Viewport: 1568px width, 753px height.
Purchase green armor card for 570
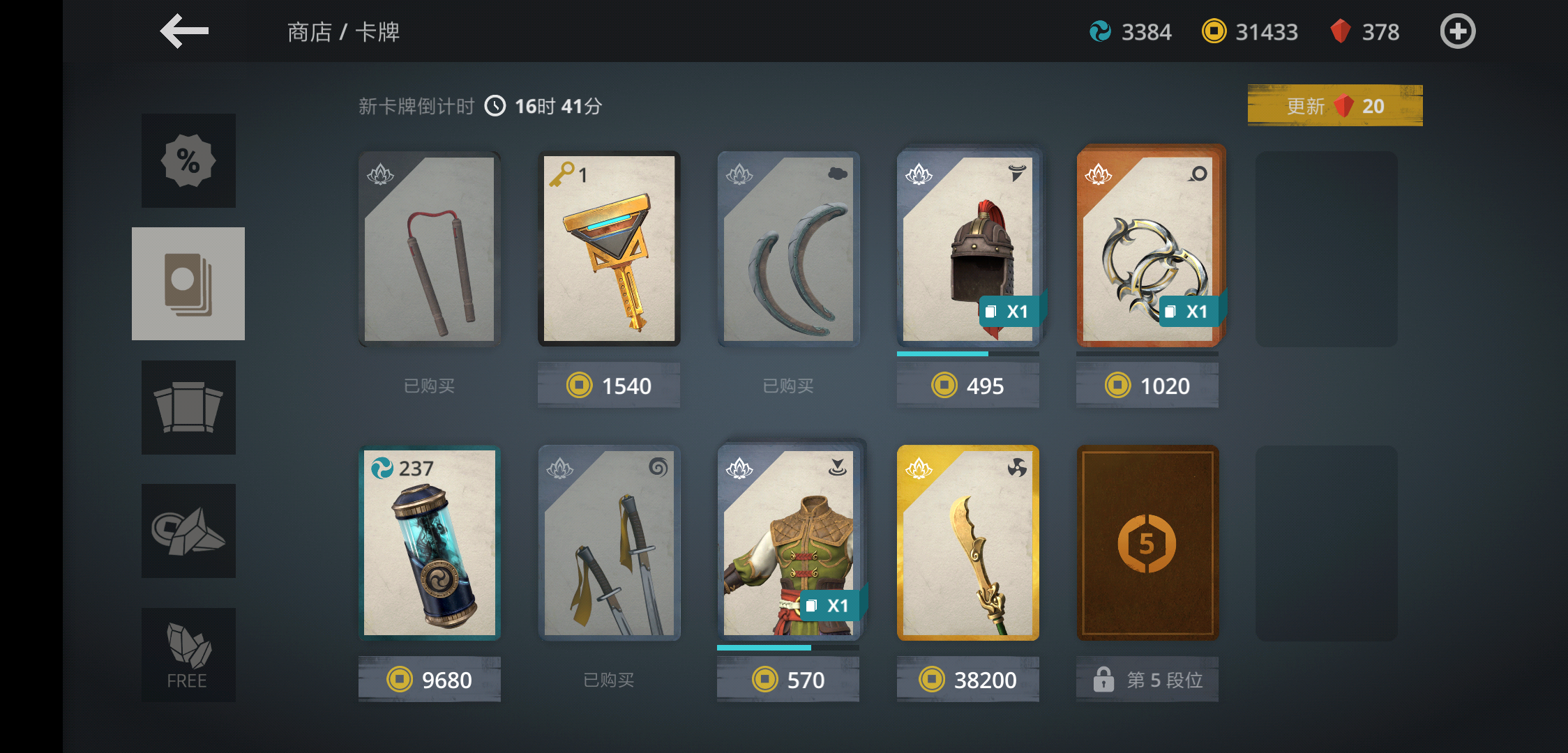(x=788, y=679)
